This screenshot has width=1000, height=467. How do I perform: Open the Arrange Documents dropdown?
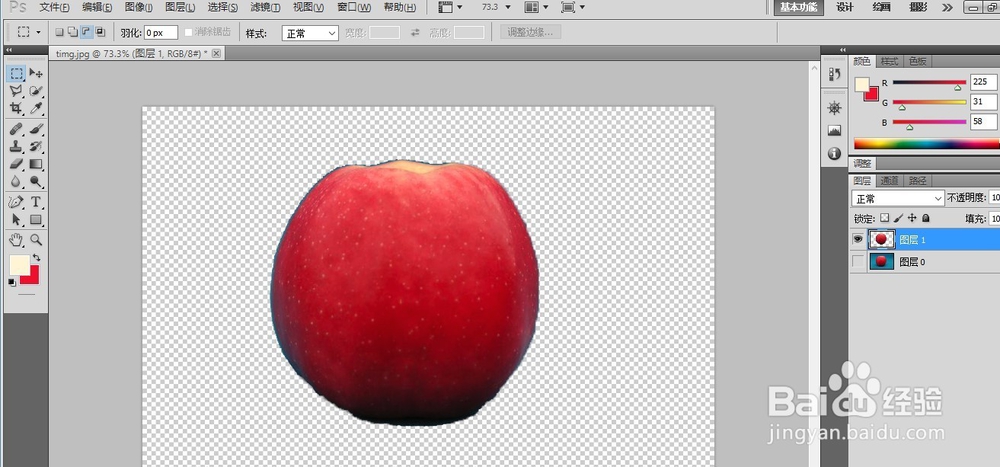536,7
